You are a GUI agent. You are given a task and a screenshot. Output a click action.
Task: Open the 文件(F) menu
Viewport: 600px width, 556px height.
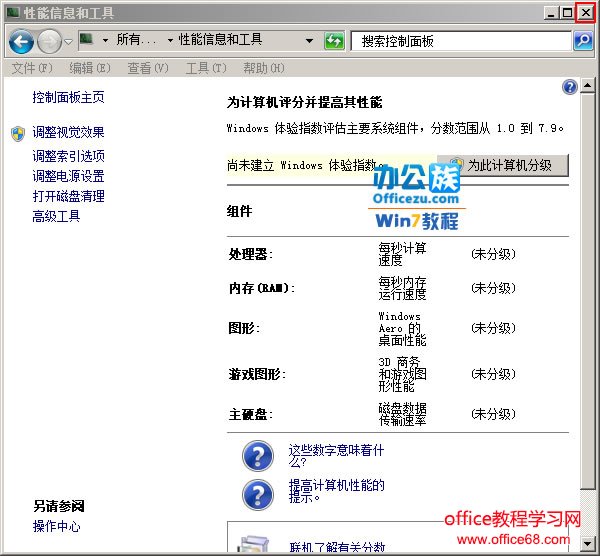coord(32,68)
